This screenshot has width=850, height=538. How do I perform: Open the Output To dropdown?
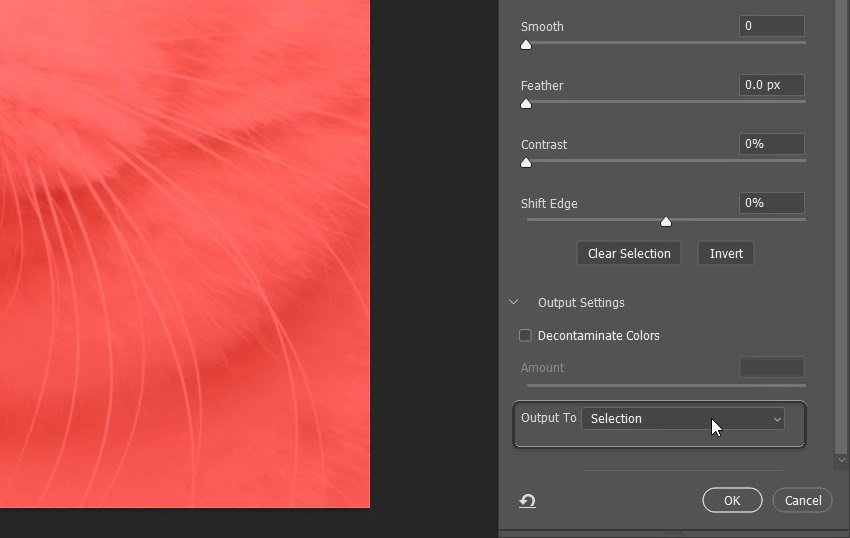(x=682, y=418)
